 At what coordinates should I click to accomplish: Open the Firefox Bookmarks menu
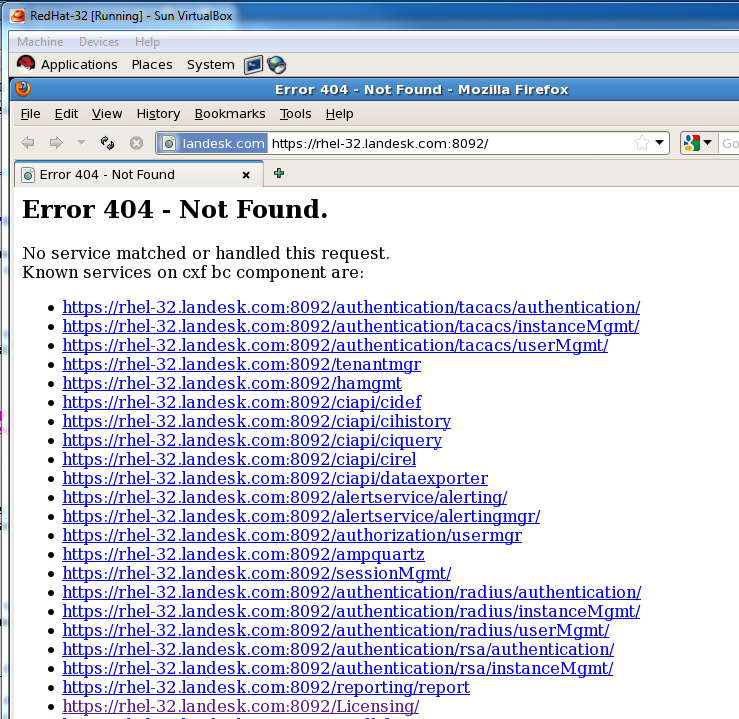[x=230, y=114]
